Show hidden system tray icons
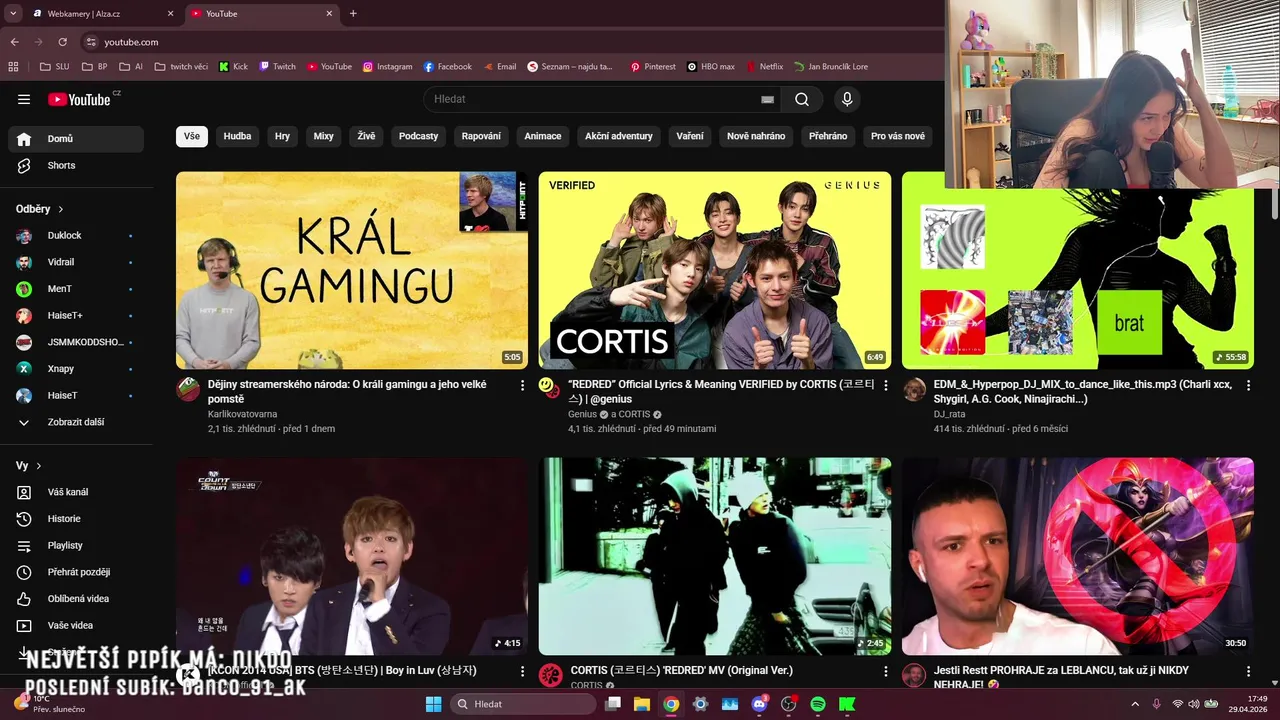This screenshot has height=720, width=1280. point(1134,704)
